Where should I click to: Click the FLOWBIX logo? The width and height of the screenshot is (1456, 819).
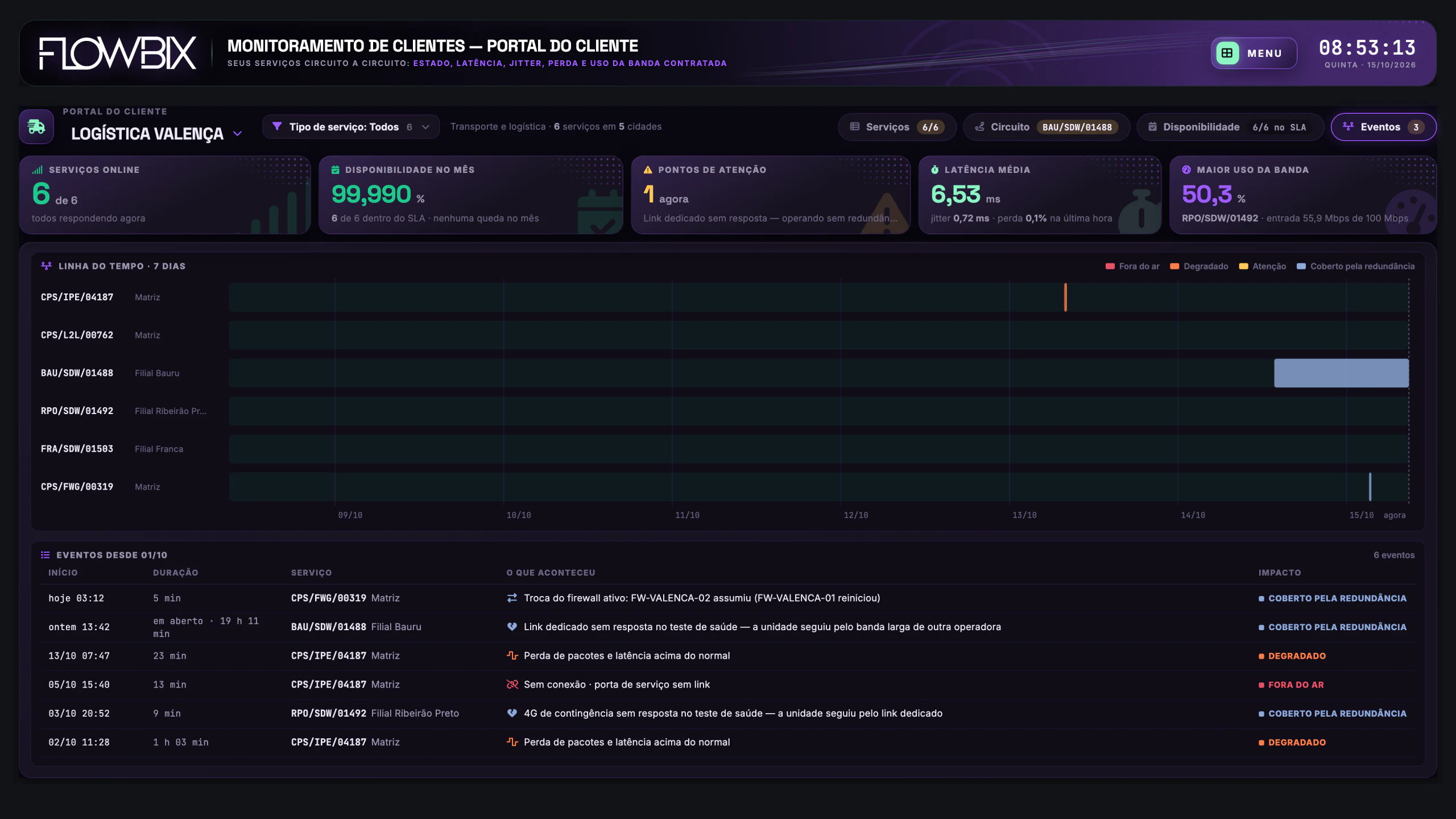coord(118,53)
